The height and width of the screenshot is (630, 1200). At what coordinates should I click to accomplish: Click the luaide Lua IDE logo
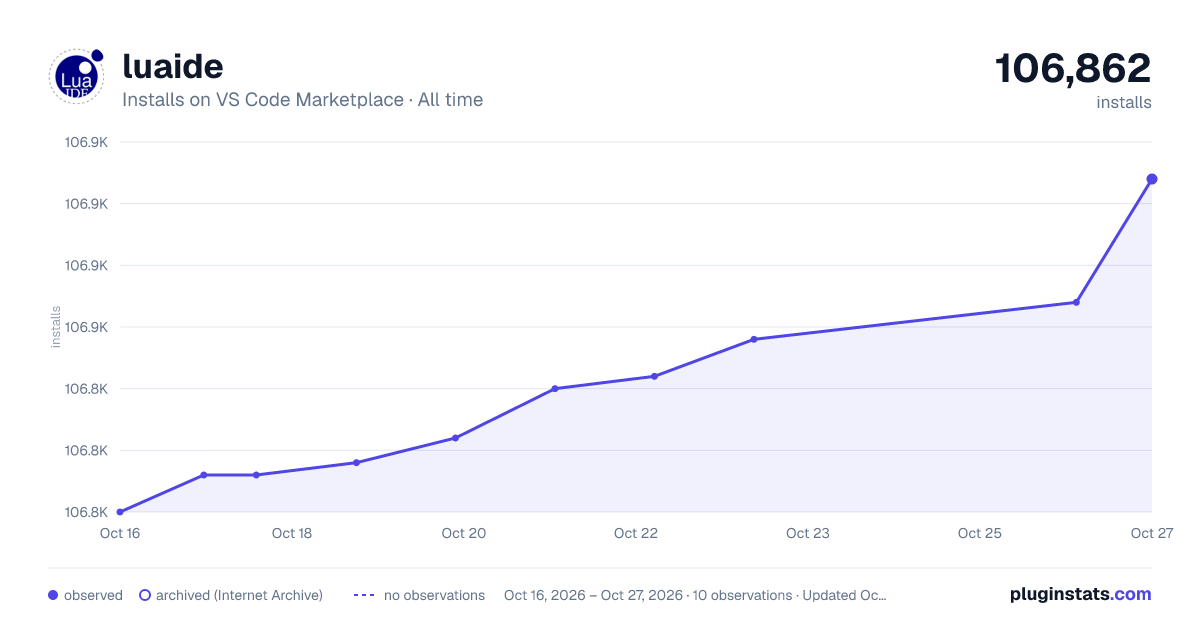[x=77, y=76]
